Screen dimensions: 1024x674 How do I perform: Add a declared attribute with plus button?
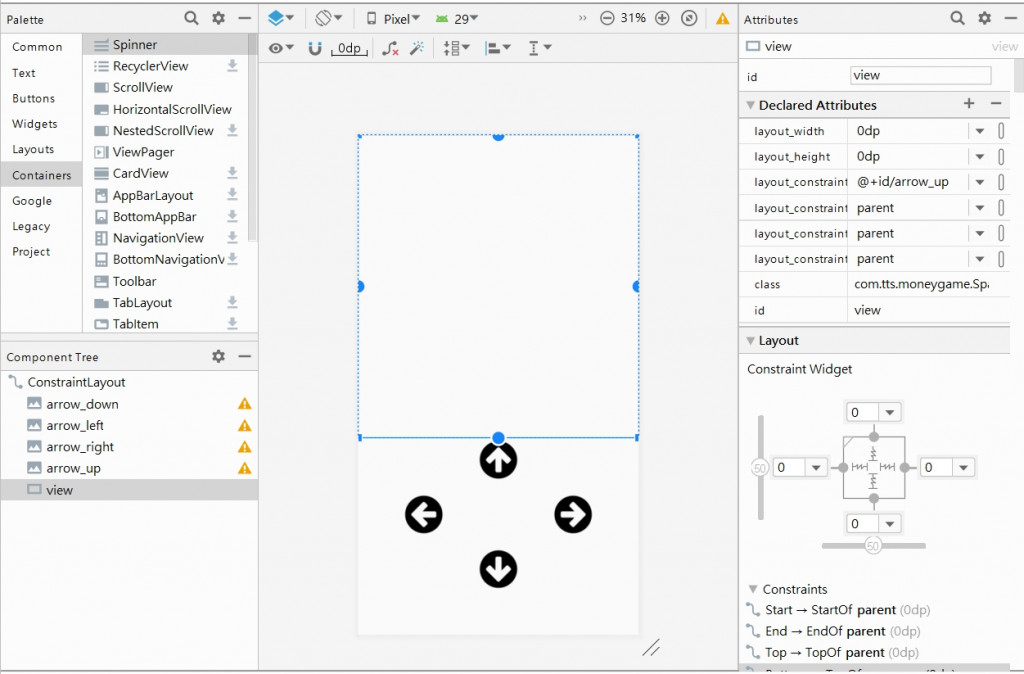point(968,104)
